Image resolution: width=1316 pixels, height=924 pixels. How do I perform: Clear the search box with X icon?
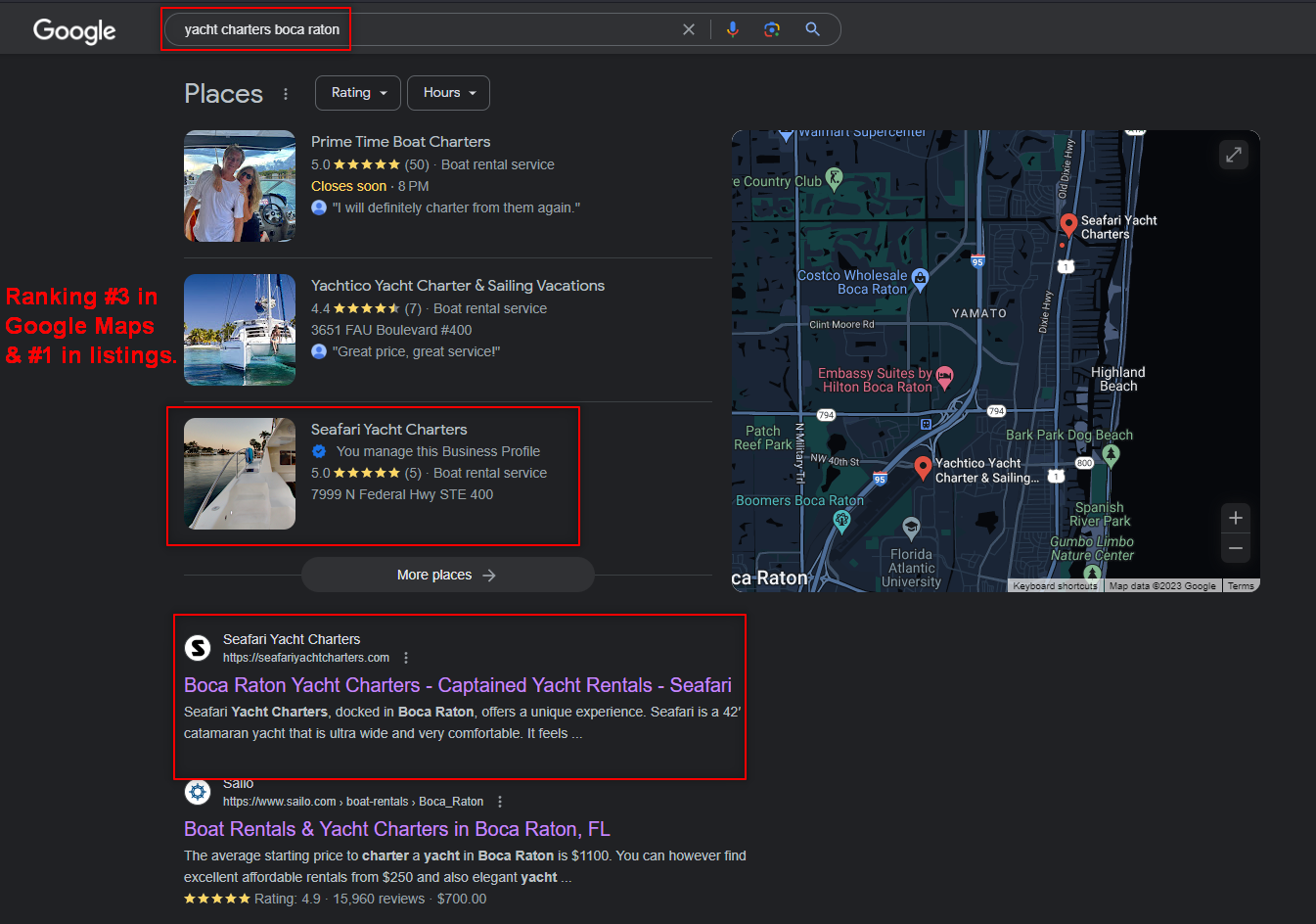pyautogui.click(x=689, y=29)
